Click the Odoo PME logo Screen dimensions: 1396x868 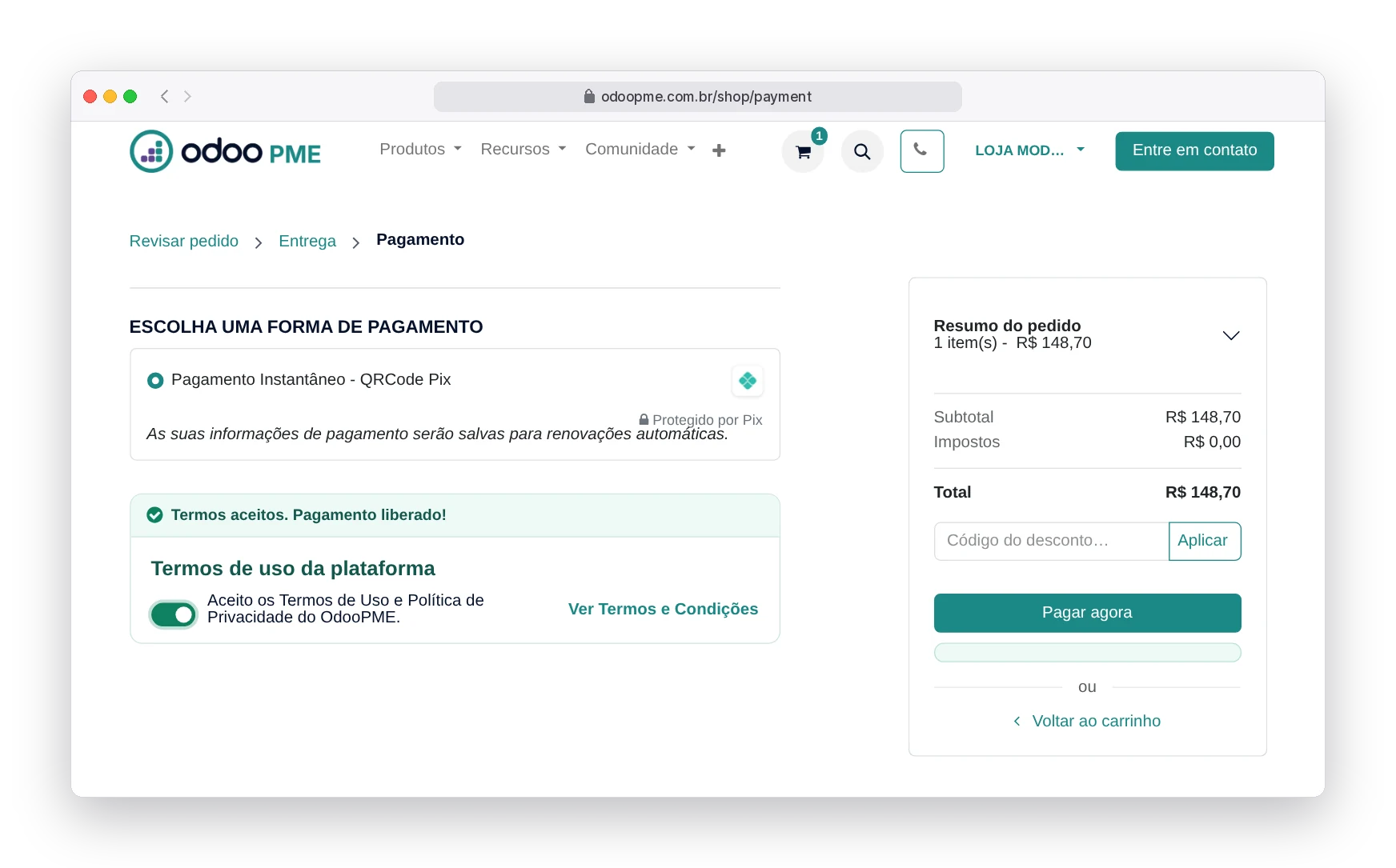pyautogui.click(x=225, y=151)
